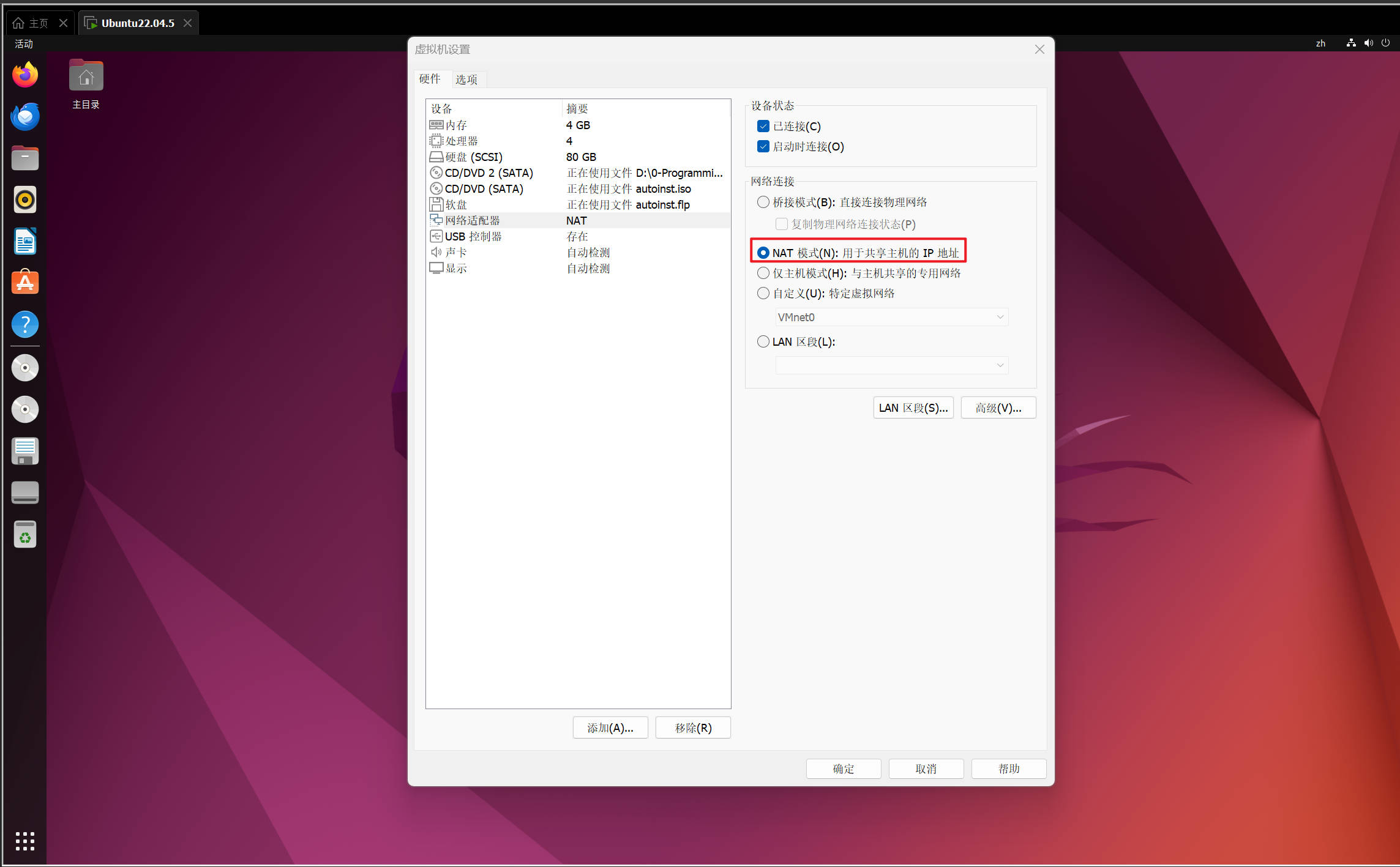Open the Trash icon in dock
This screenshot has width=1400, height=867.
point(25,535)
